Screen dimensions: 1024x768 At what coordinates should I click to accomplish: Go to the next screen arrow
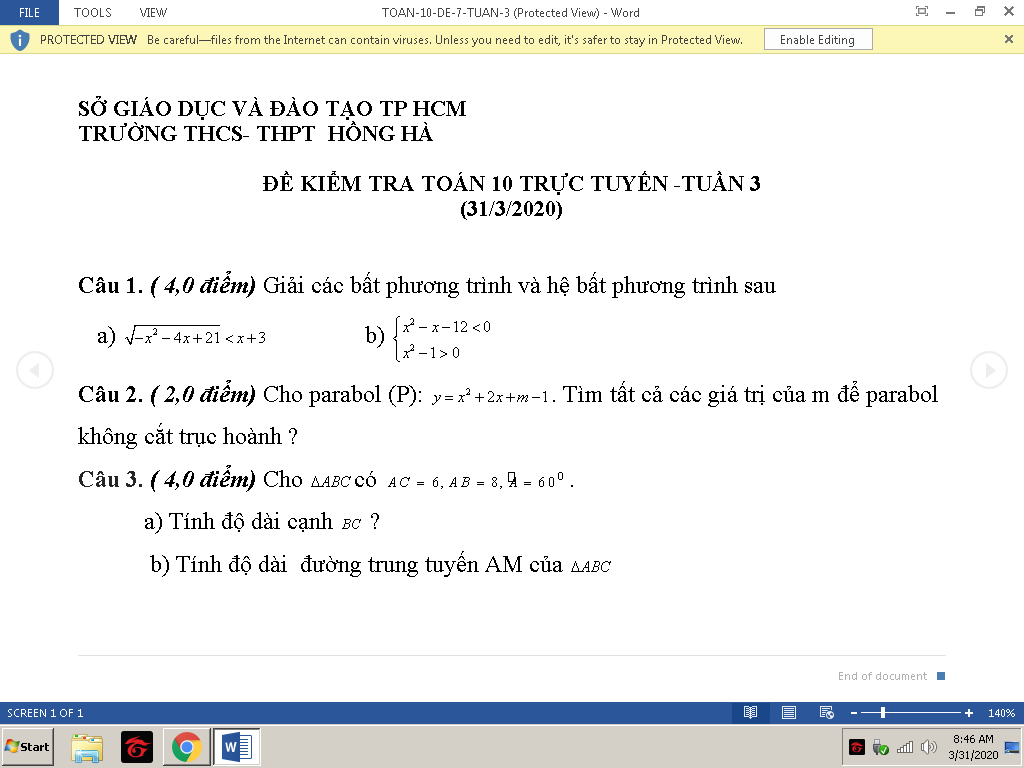989,370
